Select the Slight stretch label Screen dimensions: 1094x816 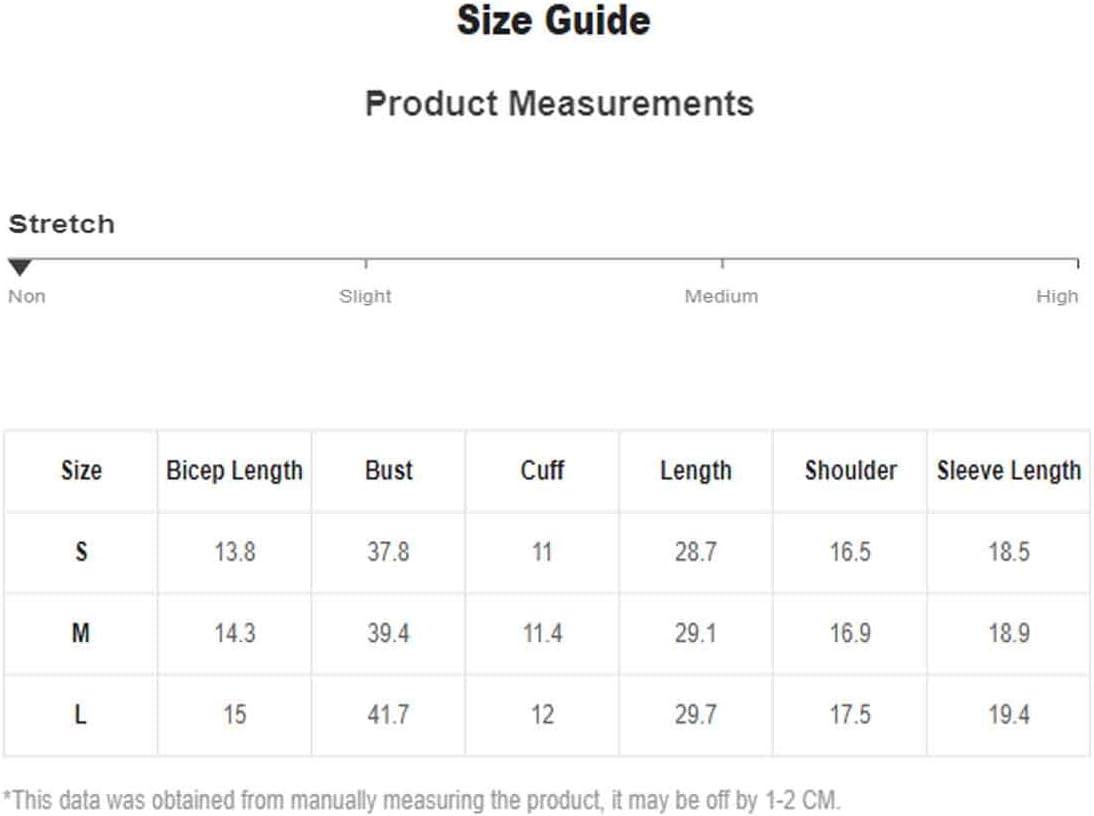(365, 296)
